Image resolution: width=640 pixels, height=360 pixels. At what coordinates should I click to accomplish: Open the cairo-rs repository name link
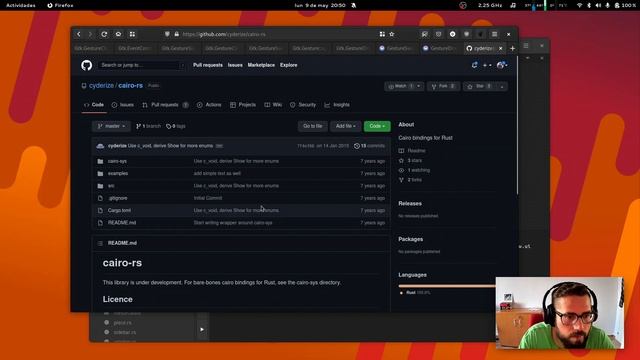pos(131,86)
